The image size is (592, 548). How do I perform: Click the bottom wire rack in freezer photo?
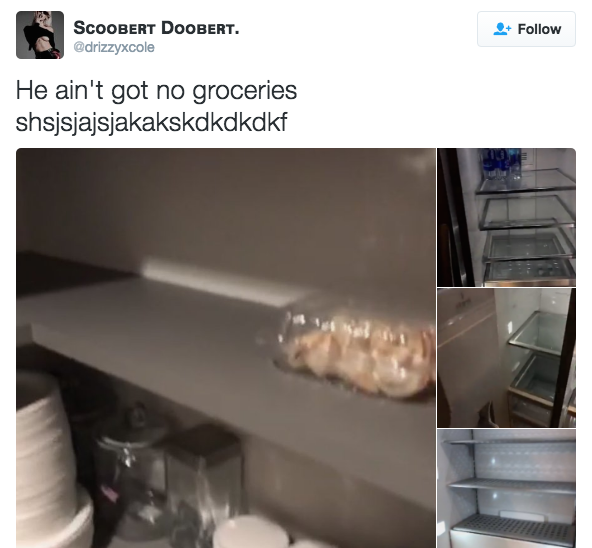coord(513,527)
